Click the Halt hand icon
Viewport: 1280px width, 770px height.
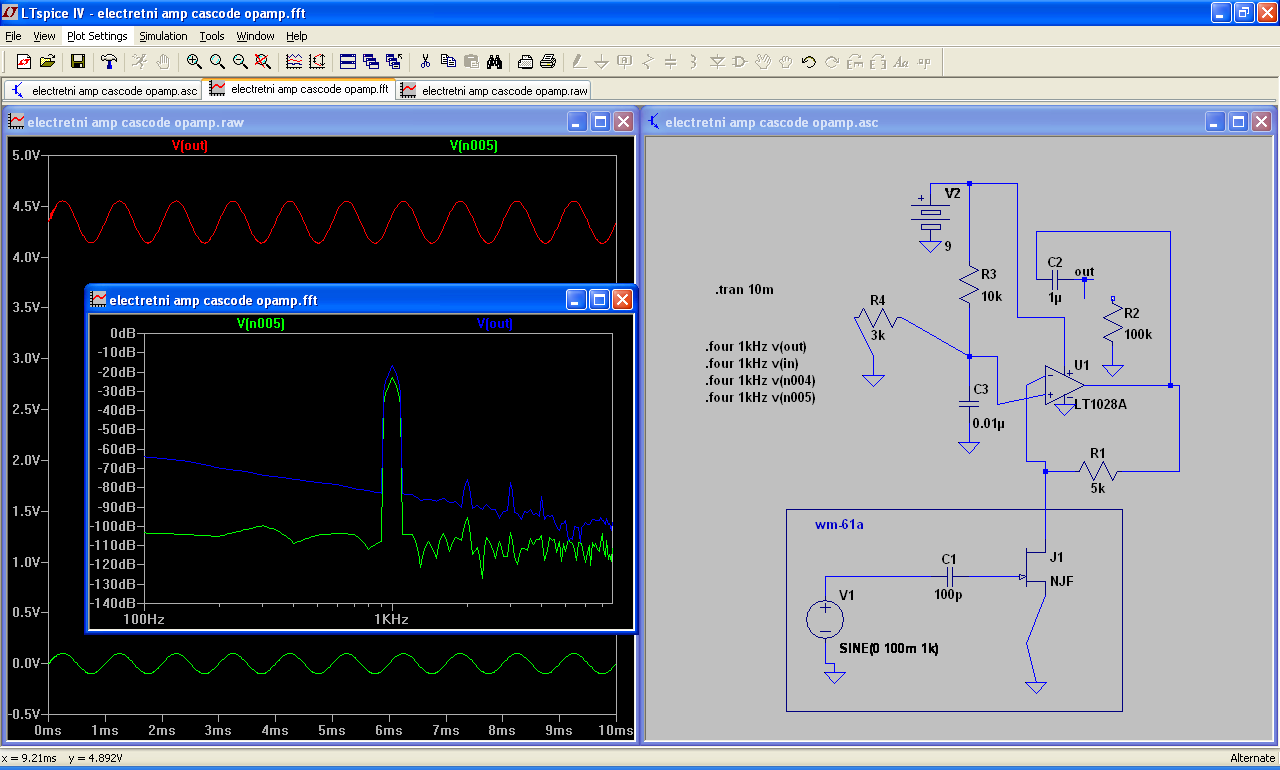[x=163, y=61]
